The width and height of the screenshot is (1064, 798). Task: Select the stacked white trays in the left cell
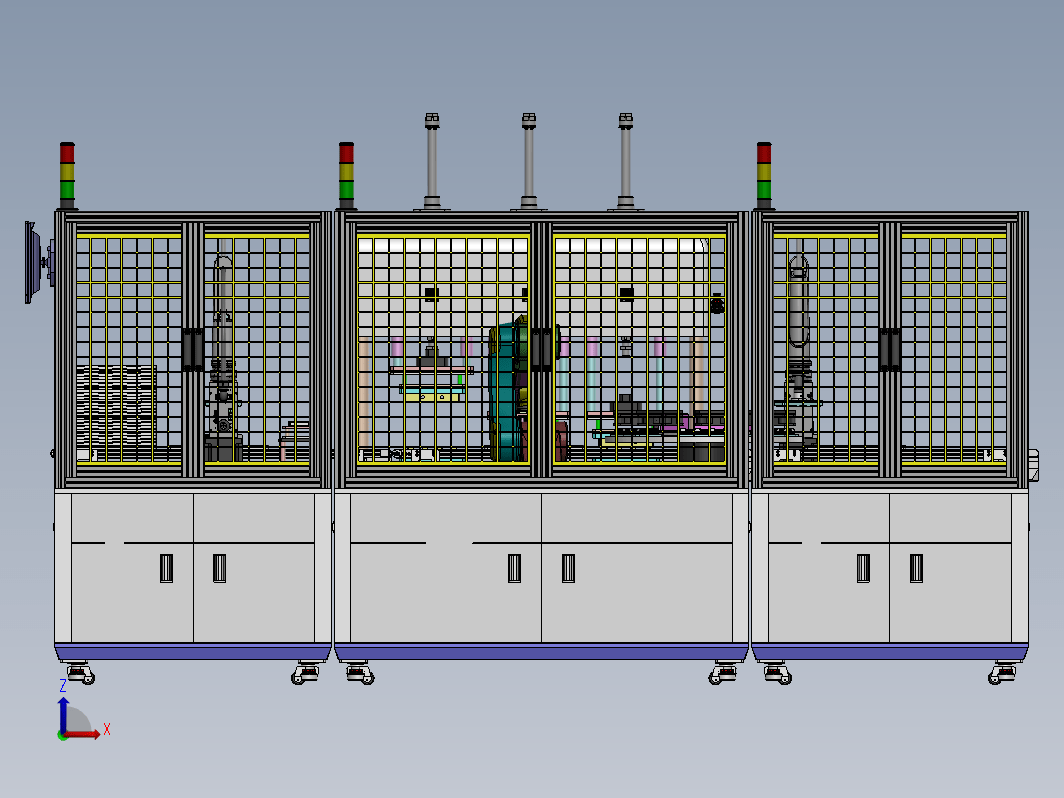(x=116, y=406)
